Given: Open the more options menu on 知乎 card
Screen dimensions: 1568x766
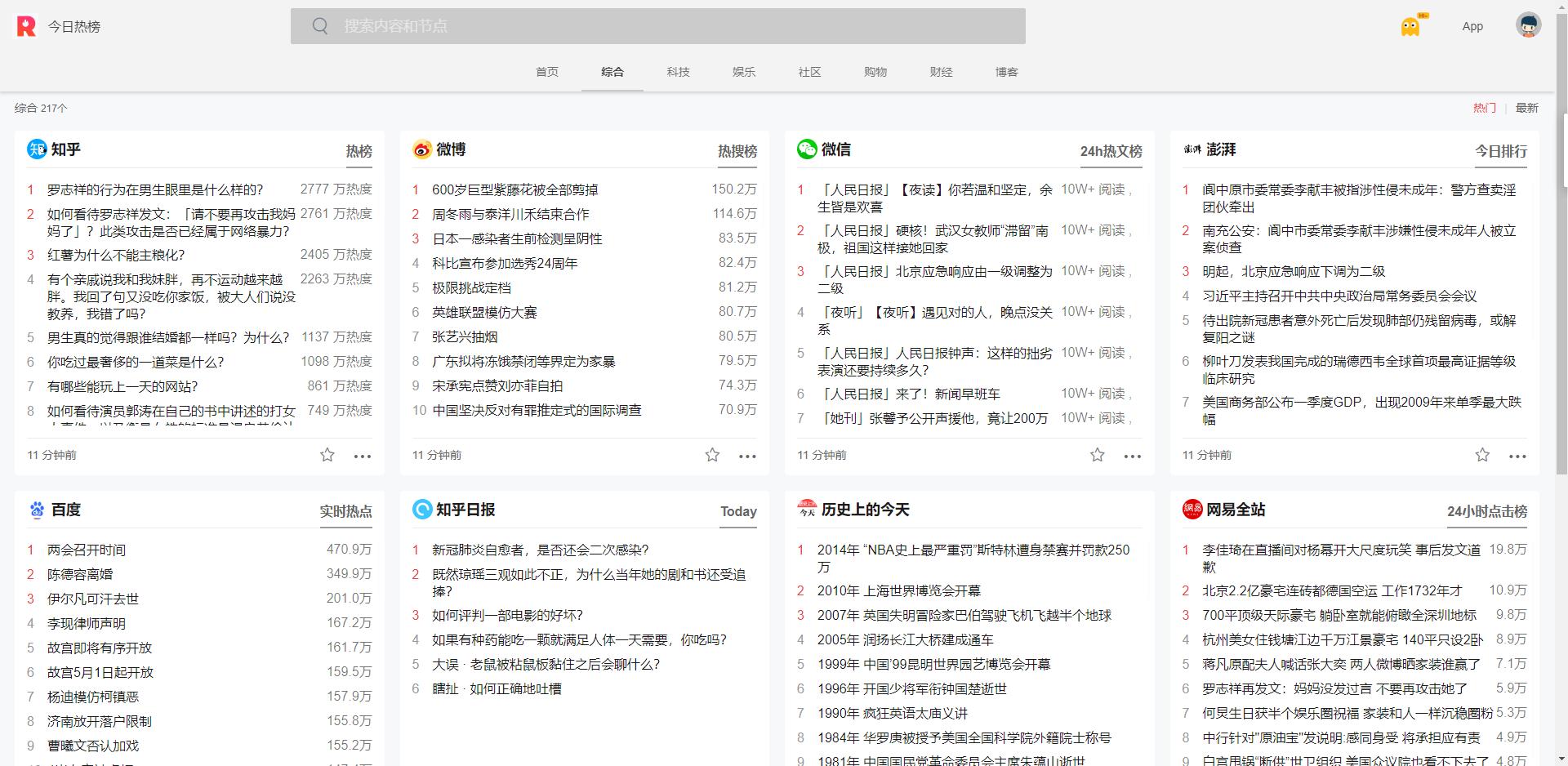Looking at the screenshot, I should [362, 456].
